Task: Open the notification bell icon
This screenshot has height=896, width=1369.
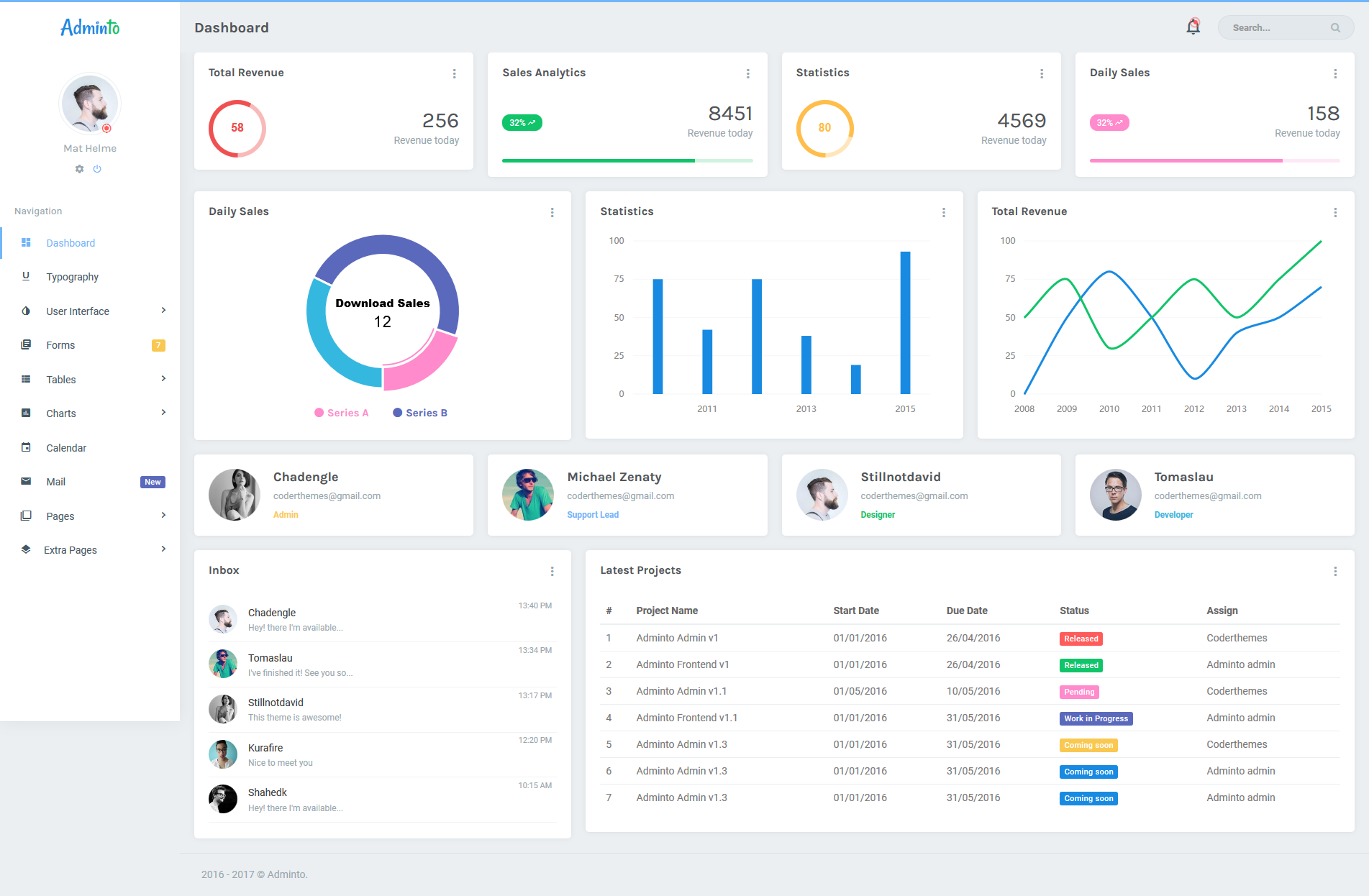Action: pyautogui.click(x=1193, y=26)
